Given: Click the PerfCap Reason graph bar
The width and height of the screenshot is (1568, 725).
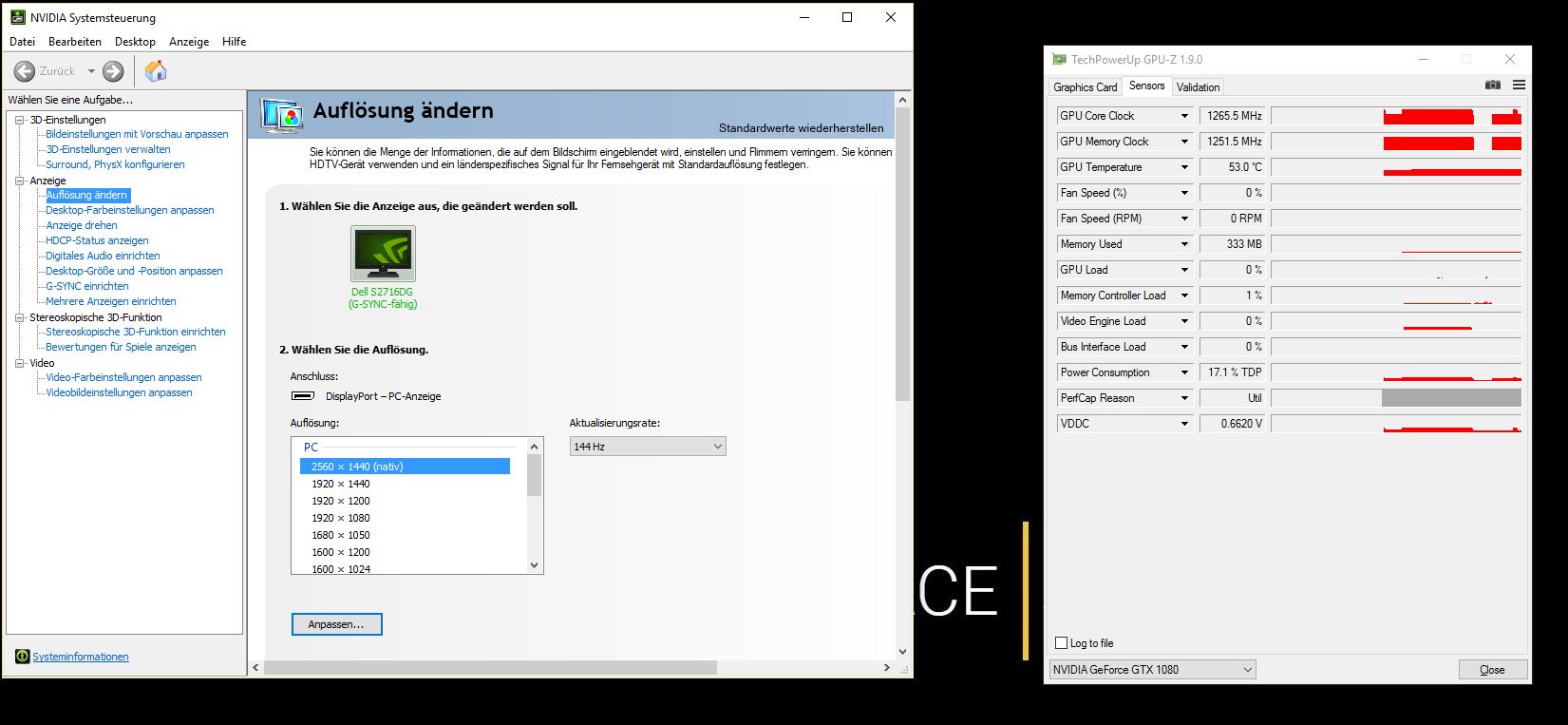Looking at the screenshot, I should pyautogui.click(x=1451, y=398).
